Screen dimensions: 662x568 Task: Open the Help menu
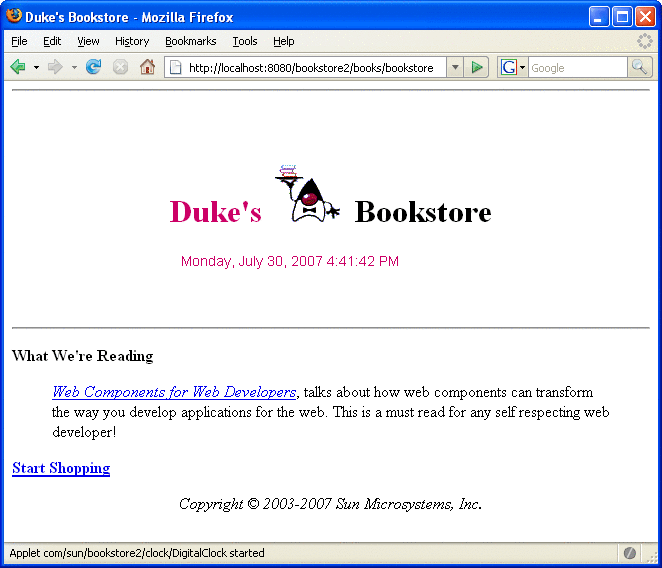(x=284, y=41)
